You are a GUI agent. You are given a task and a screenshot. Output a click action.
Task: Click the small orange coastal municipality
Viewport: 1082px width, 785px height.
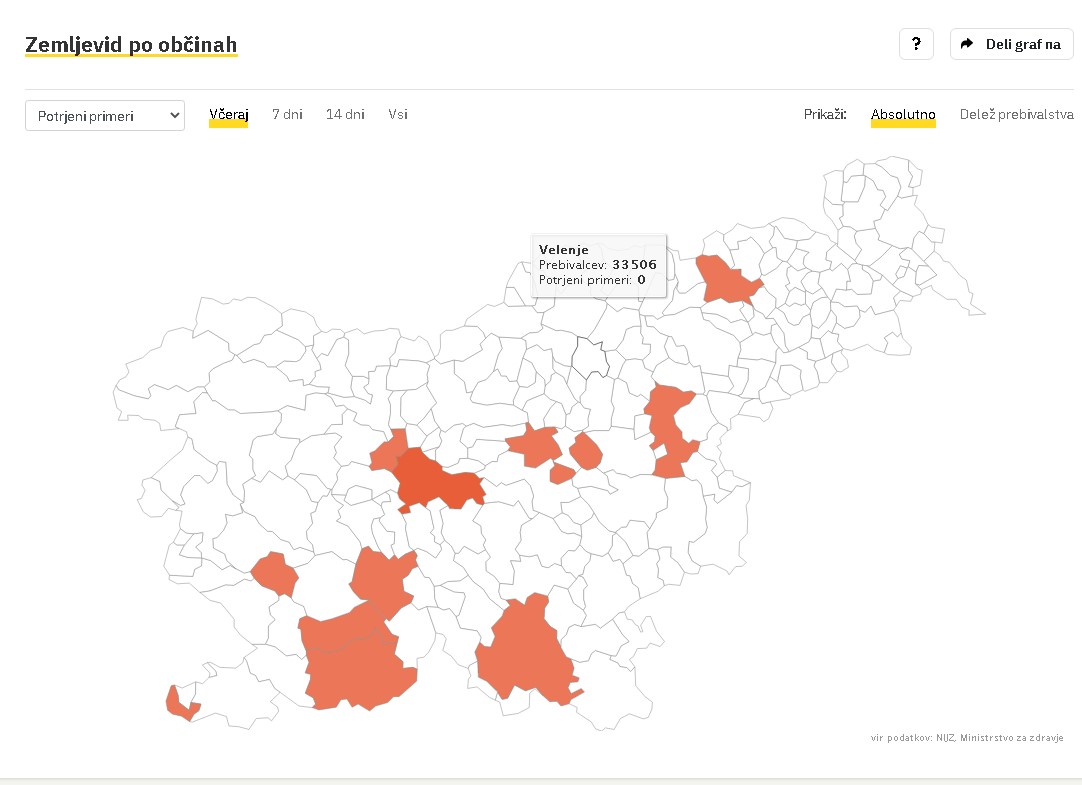coord(179,706)
